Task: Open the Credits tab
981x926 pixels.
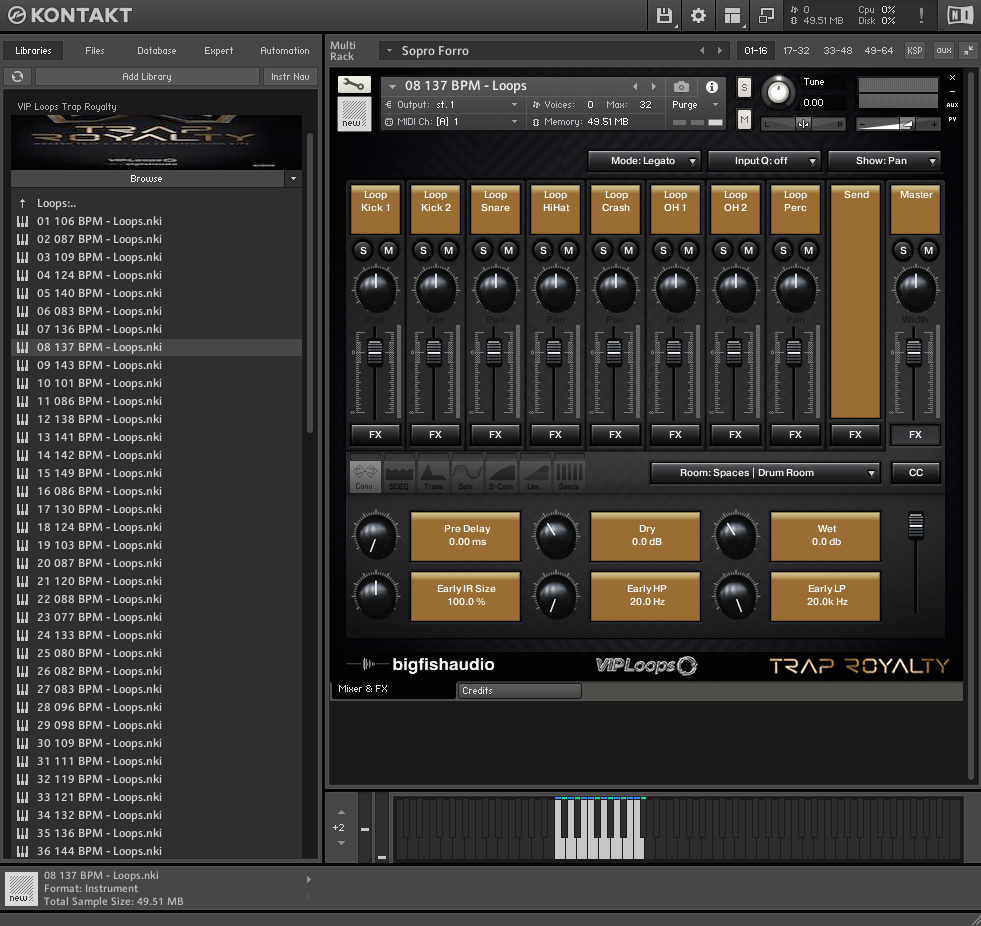Action: tap(519, 691)
